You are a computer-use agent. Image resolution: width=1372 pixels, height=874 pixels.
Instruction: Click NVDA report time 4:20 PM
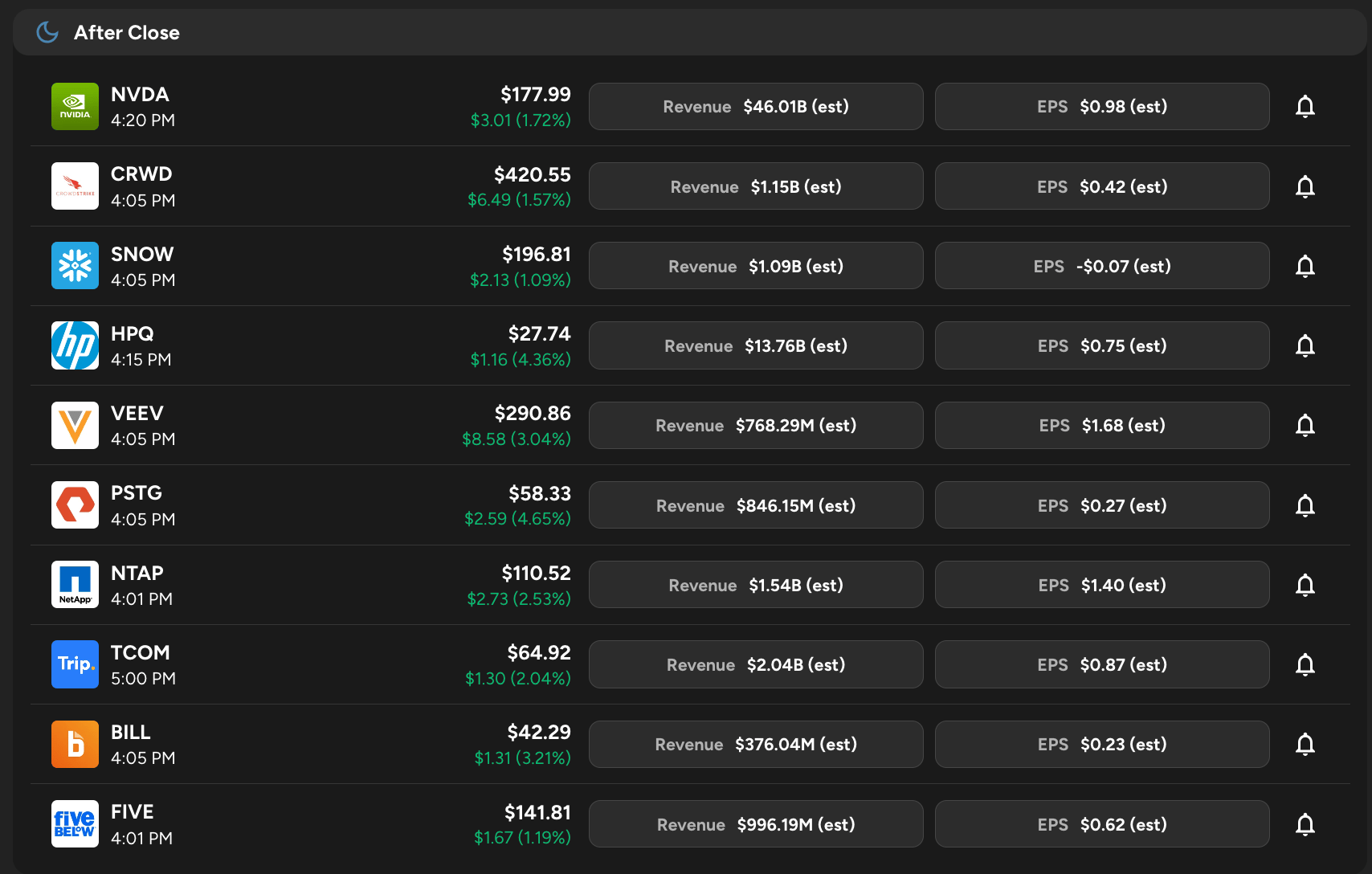click(x=143, y=120)
